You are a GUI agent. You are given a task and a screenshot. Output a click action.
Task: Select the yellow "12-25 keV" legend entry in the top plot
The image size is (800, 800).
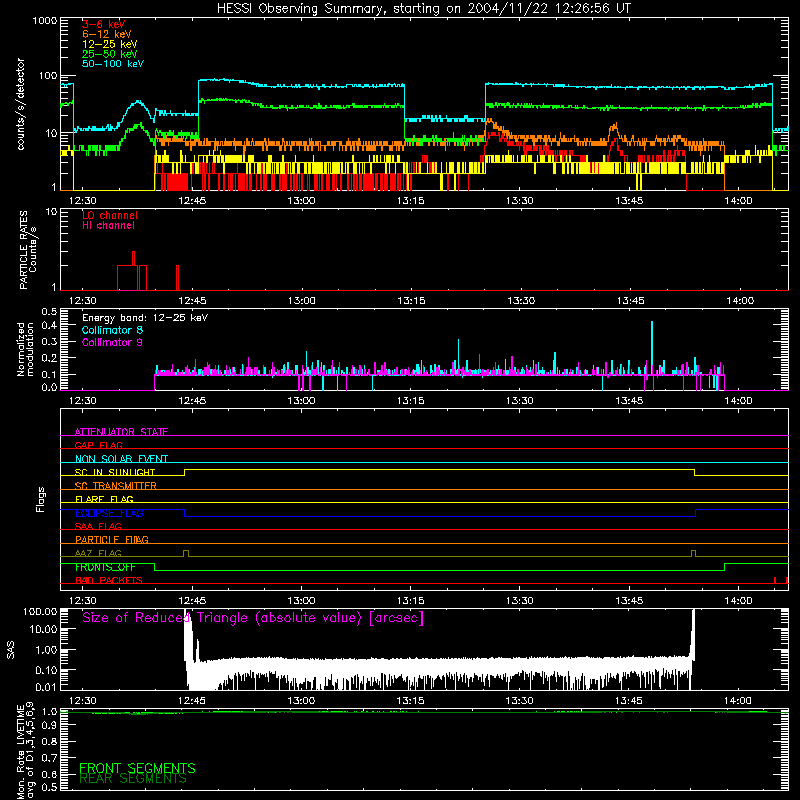[110, 44]
